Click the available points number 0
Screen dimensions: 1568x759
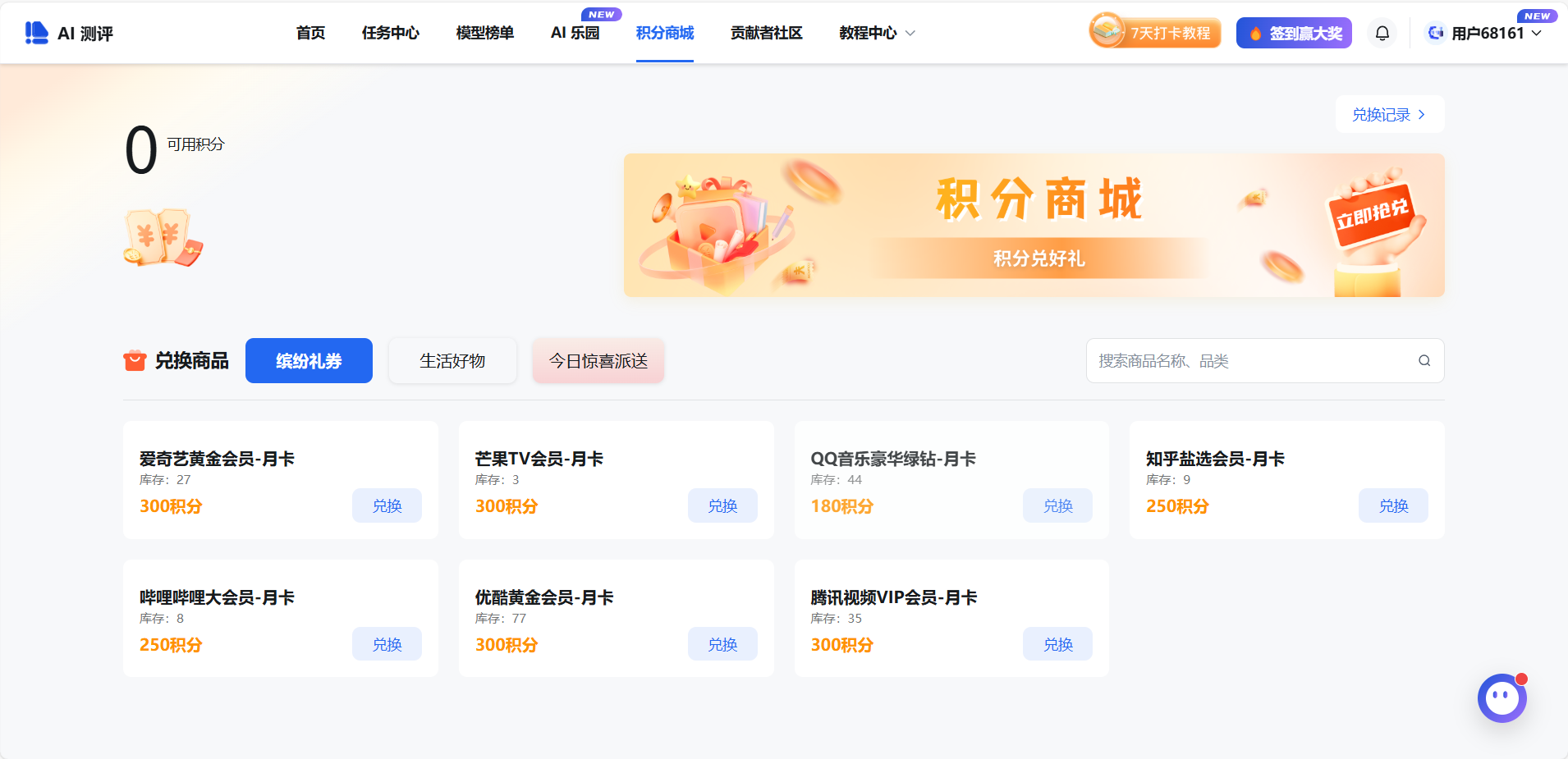point(141,151)
